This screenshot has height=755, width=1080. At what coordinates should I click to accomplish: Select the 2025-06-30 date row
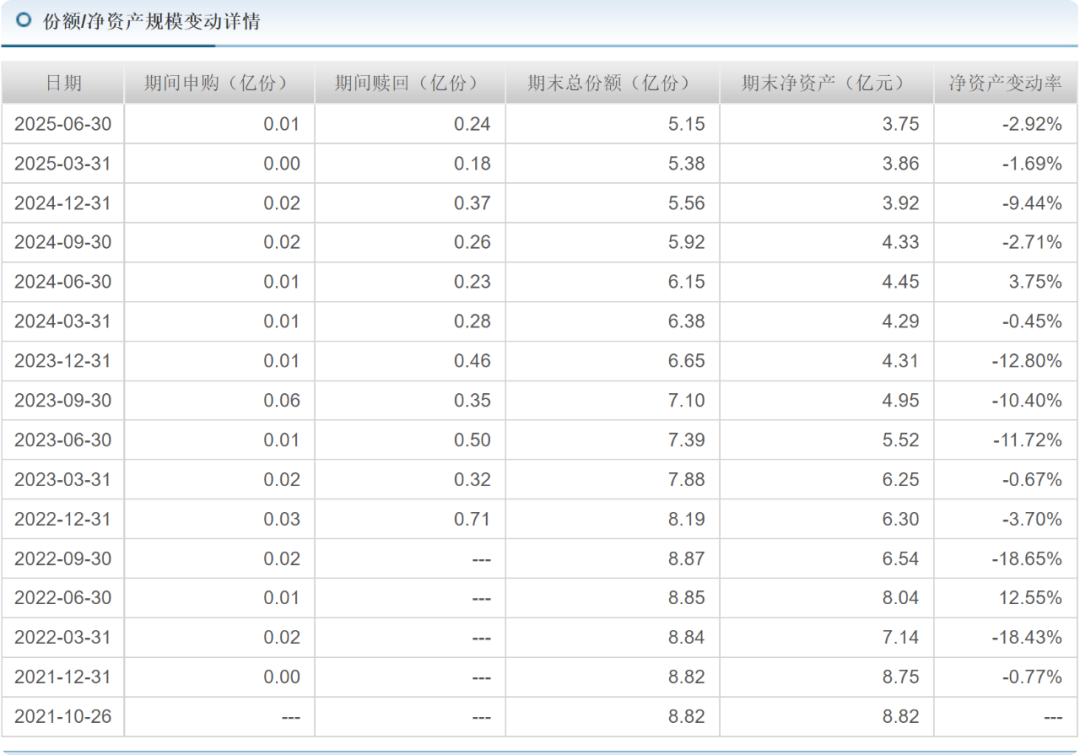pos(62,124)
